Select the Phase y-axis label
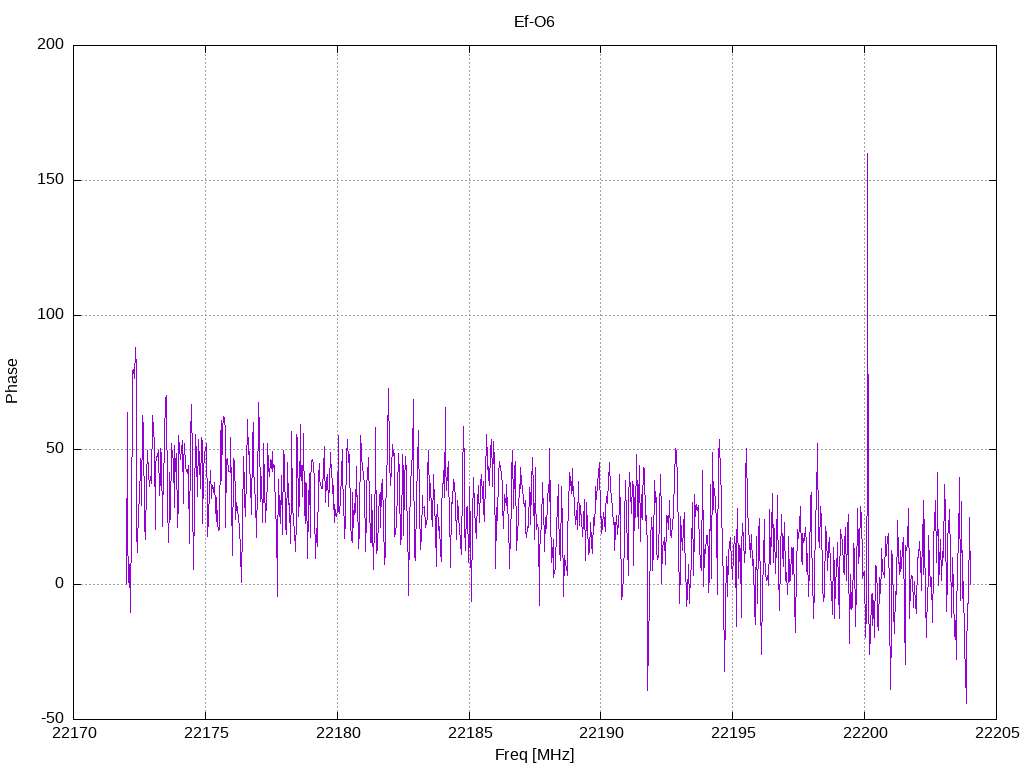This screenshot has height=768, width=1024. [x=12, y=381]
